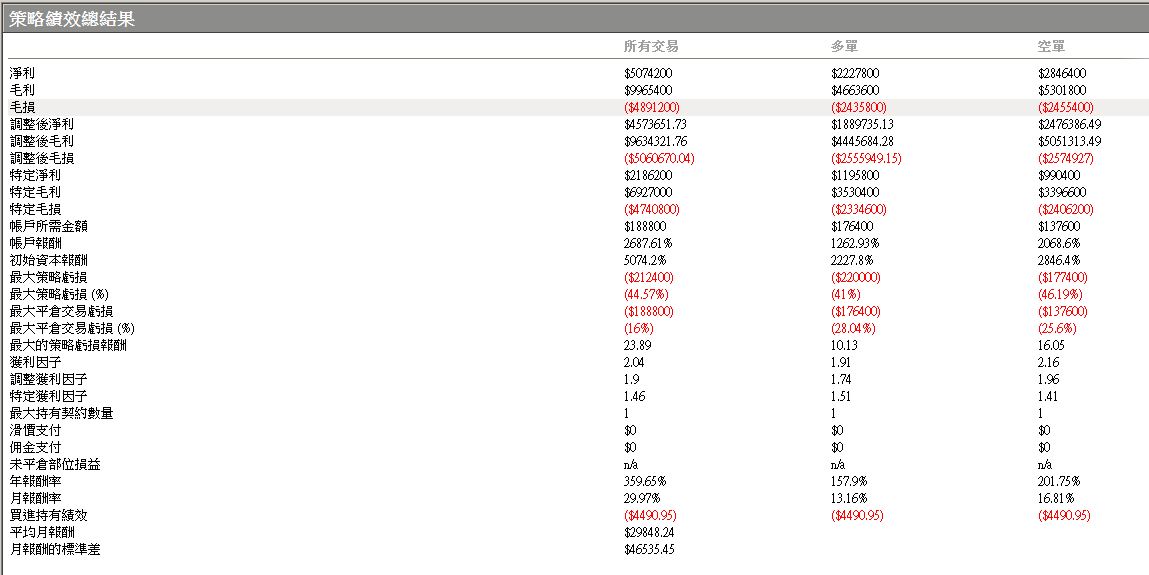Viewport: 1149px width, 575px height.
Task: Click long adjusted gross profit $4445684.28
Action: [862, 141]
